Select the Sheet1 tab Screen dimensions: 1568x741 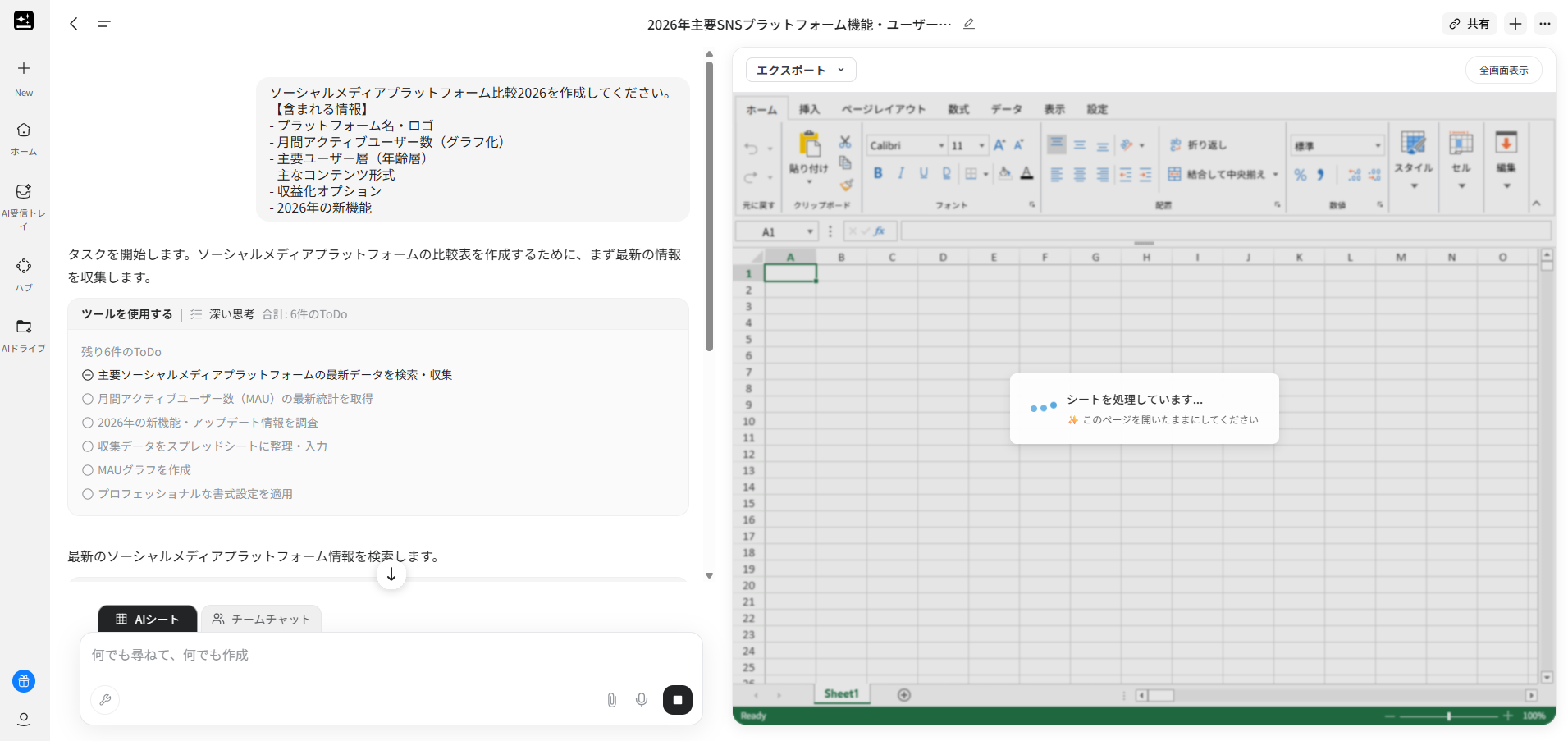(x=841, y=693)
